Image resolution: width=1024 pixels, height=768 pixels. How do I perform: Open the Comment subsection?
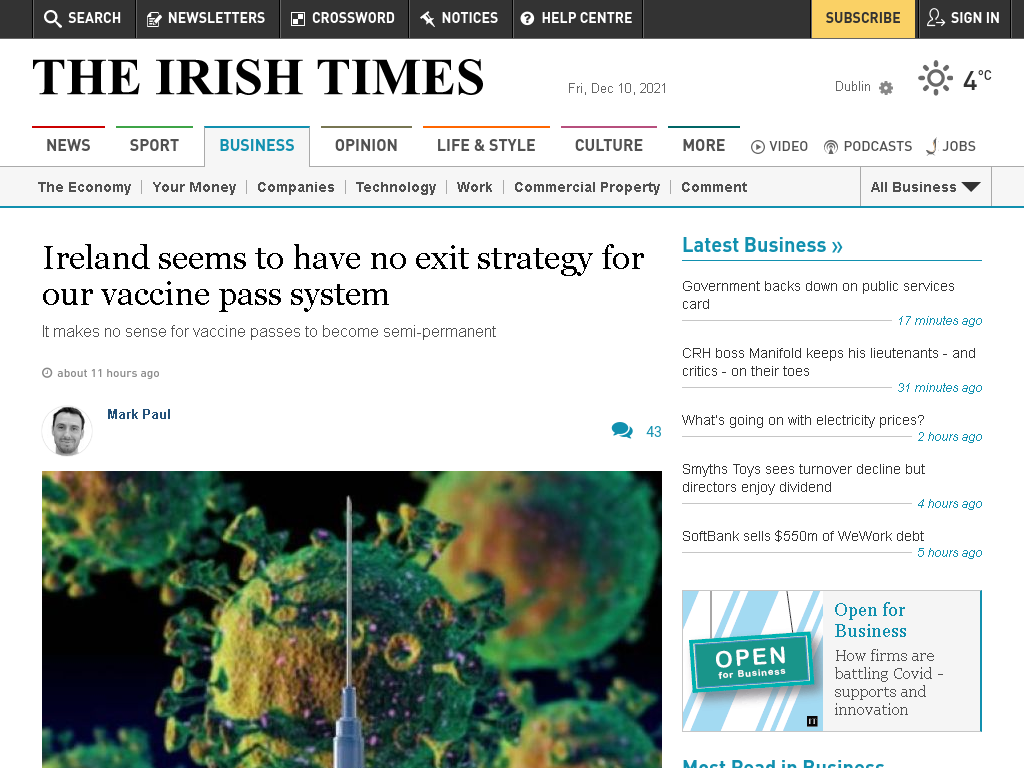[714, 187]
